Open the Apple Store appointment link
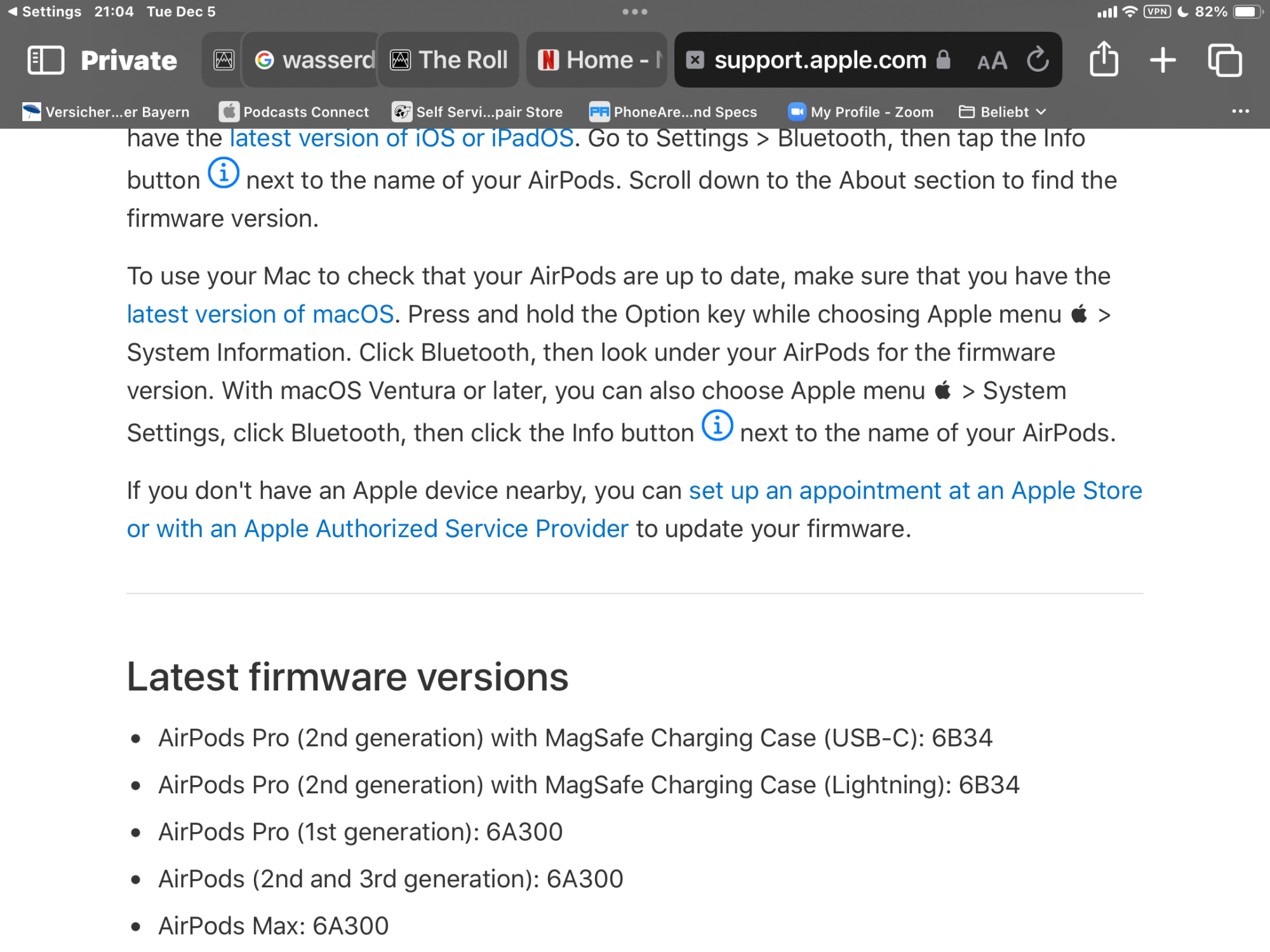The height and width of the screenshot is (952, 1270). [915, 491]
